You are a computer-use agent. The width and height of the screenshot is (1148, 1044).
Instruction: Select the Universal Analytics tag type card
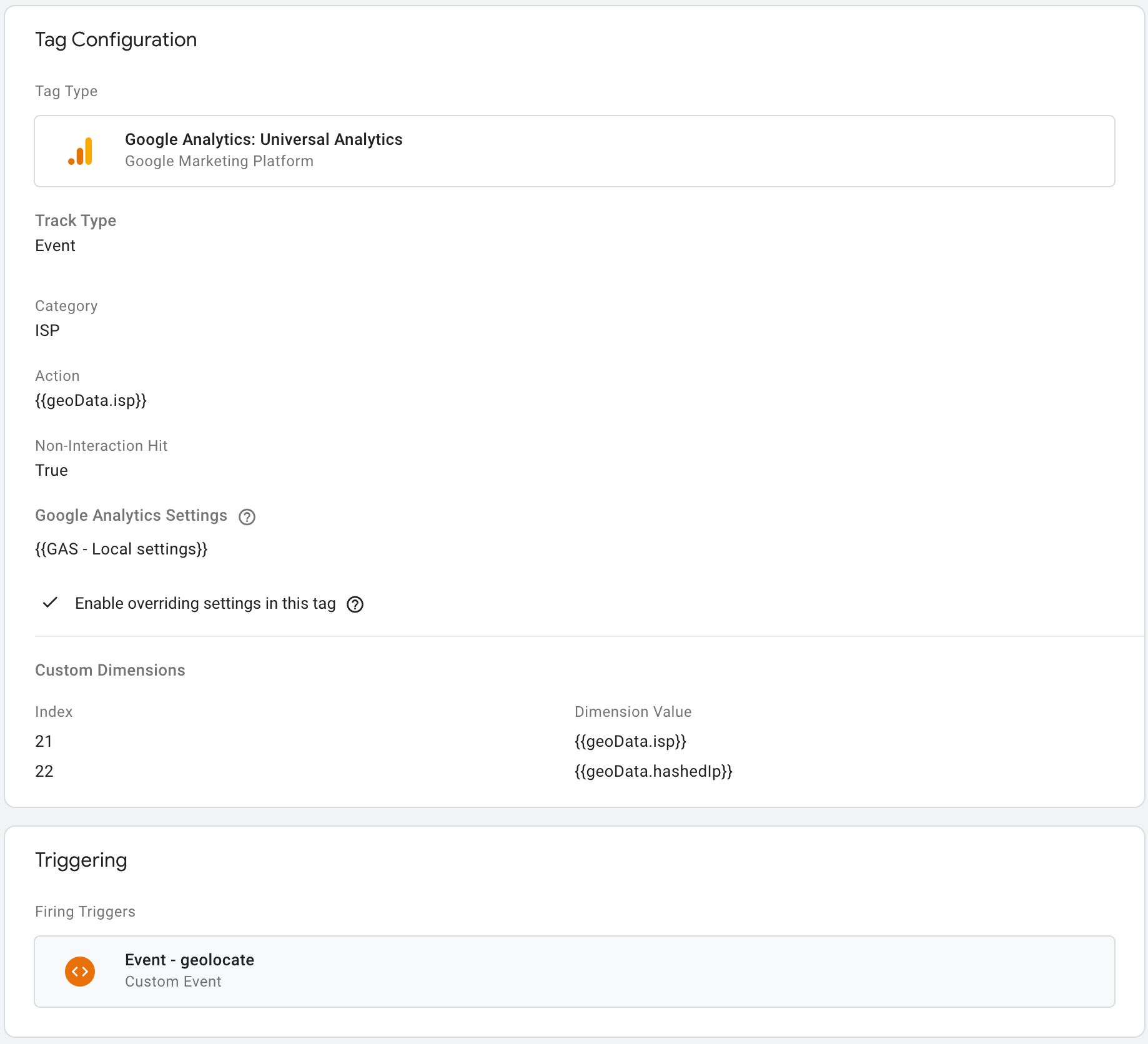click(575, 151)
